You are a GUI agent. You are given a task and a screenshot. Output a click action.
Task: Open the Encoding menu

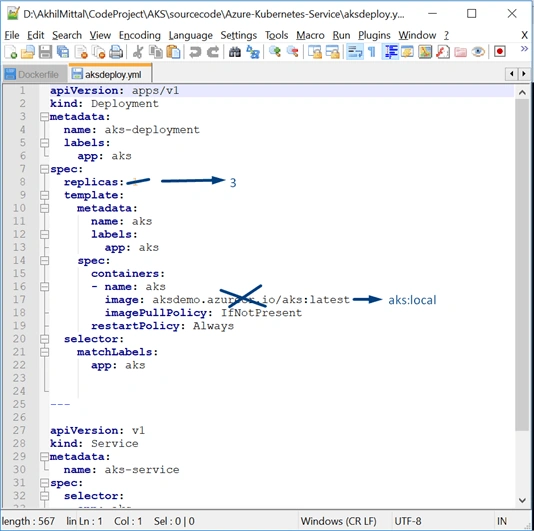pos(140,35)
